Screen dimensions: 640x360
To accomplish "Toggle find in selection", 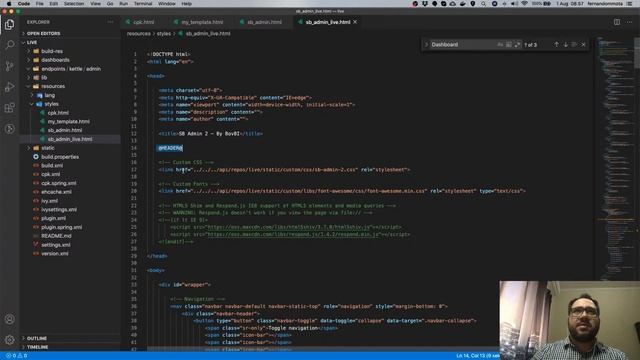I will pyautogui.click(x=574, y=44).
